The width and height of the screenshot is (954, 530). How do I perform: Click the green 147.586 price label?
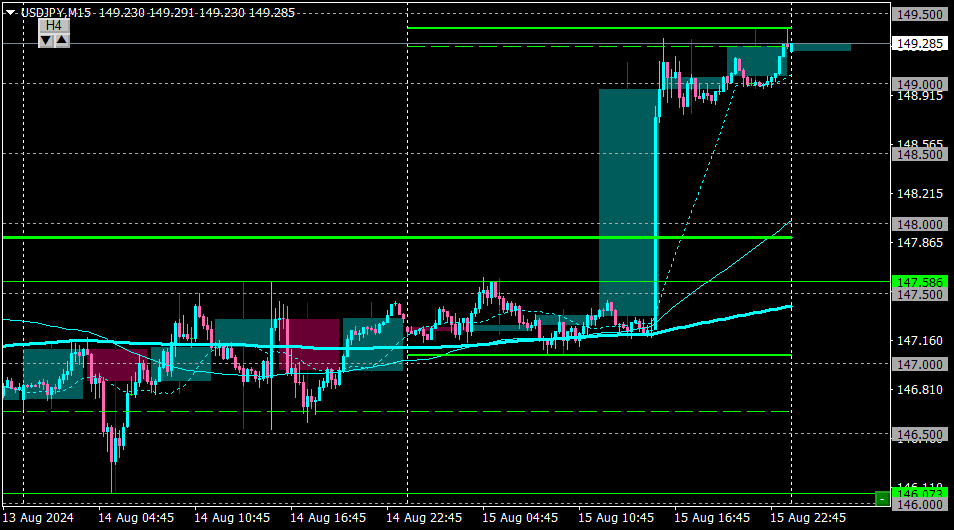[920, 282]
